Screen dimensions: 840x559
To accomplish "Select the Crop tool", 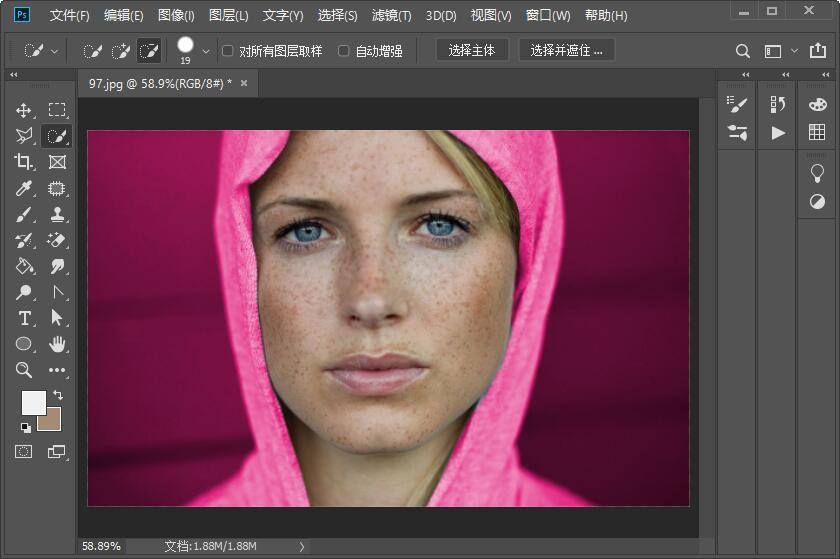I will [23, 162].
